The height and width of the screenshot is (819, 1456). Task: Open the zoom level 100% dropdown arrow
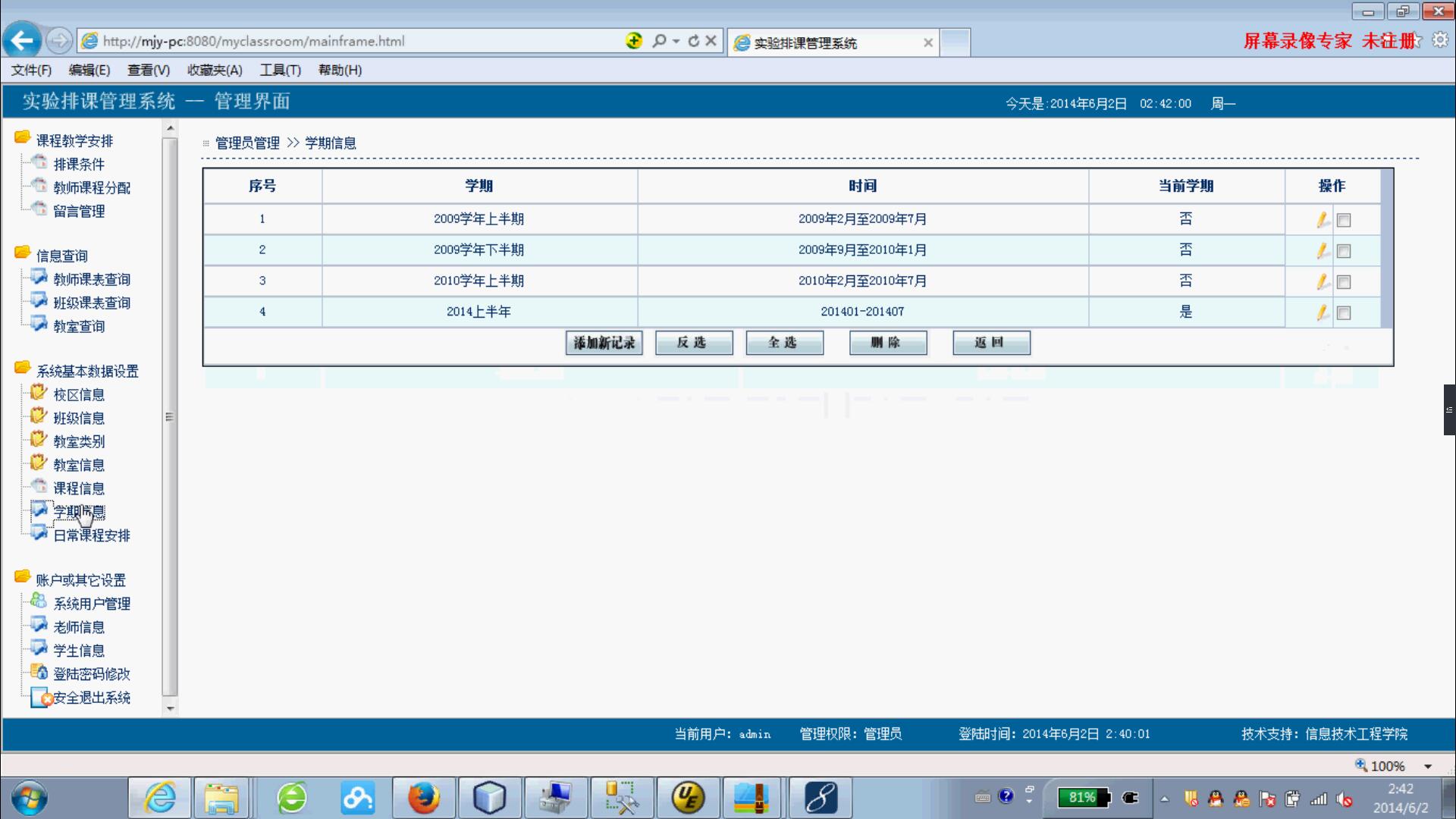1428,767
